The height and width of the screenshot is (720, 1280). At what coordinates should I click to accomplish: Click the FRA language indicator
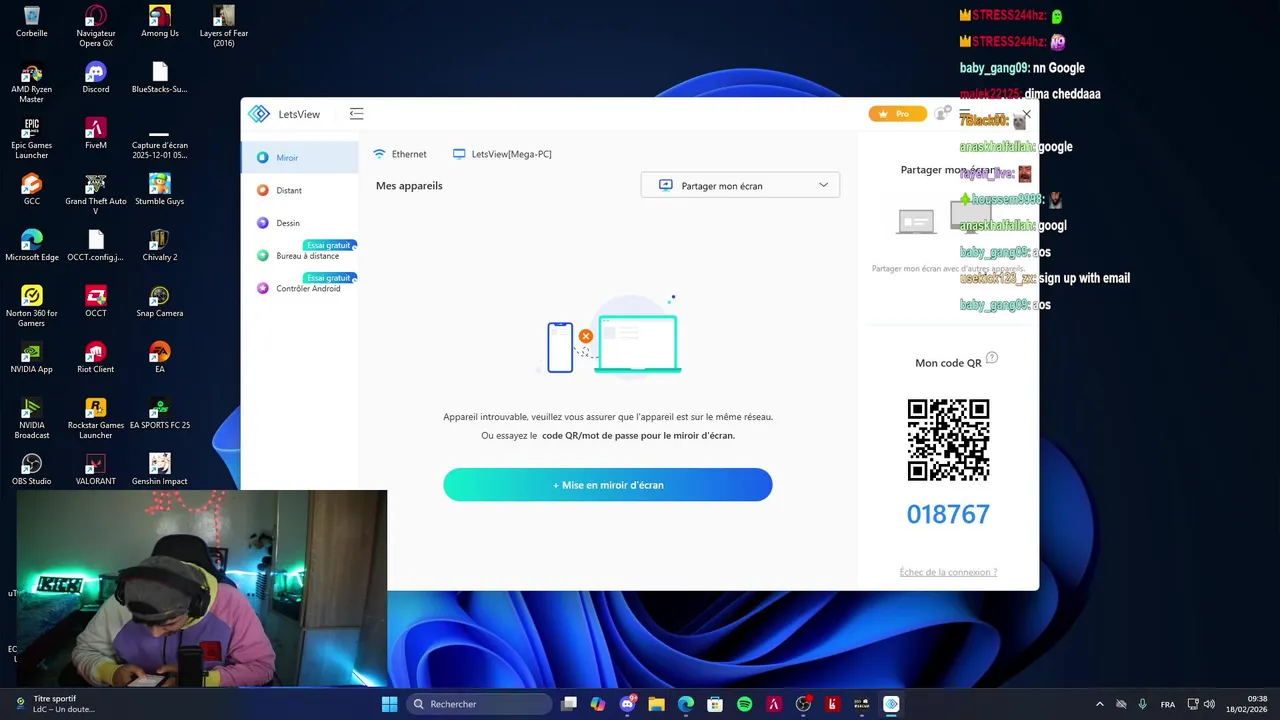[x=1167, y=704]
